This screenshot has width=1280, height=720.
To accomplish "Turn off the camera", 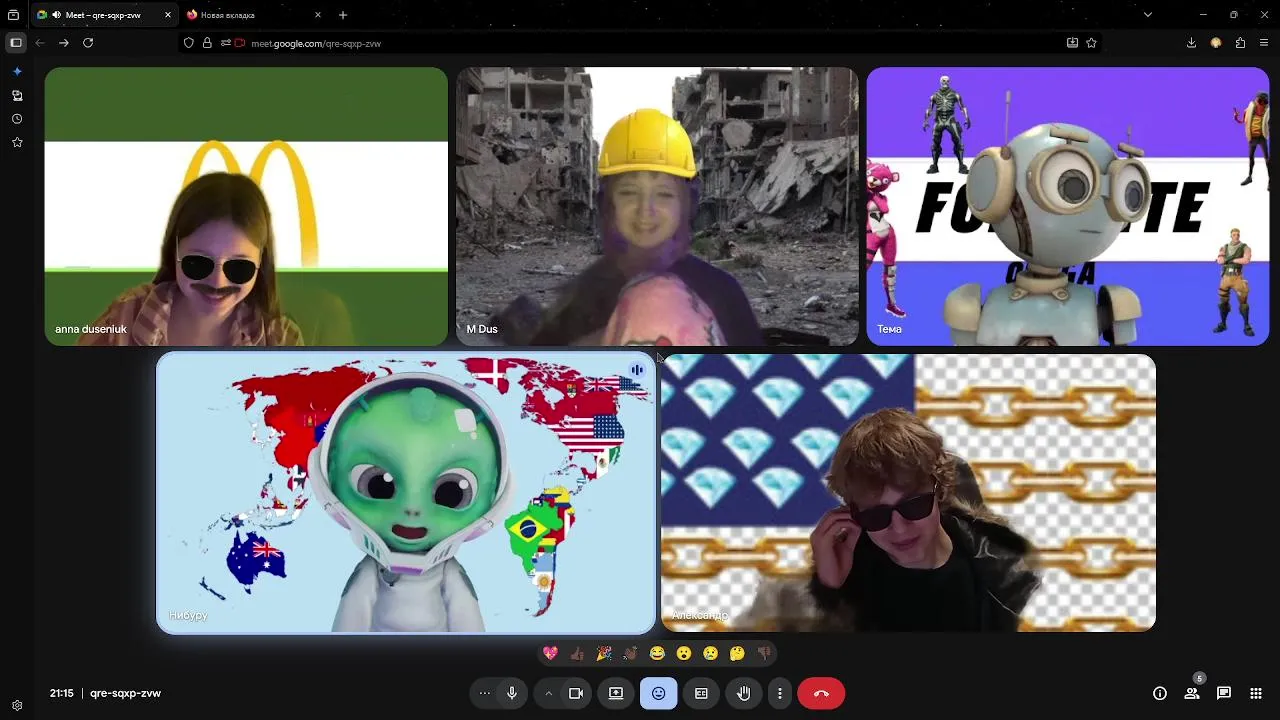I will (x=576, y=693).
